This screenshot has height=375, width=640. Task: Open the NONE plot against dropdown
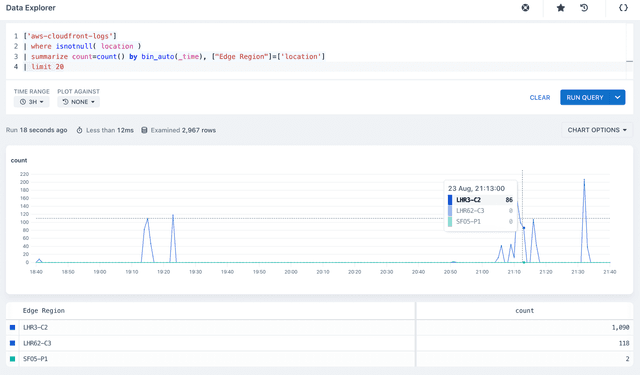[x=78, y=102]
